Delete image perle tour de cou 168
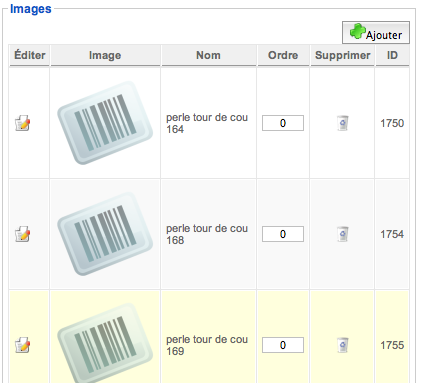Viewport: 424px width, 383px height. click(342, 234)
